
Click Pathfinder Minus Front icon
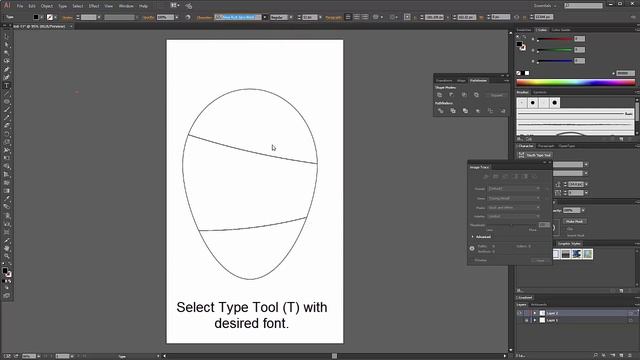(452, 95)
